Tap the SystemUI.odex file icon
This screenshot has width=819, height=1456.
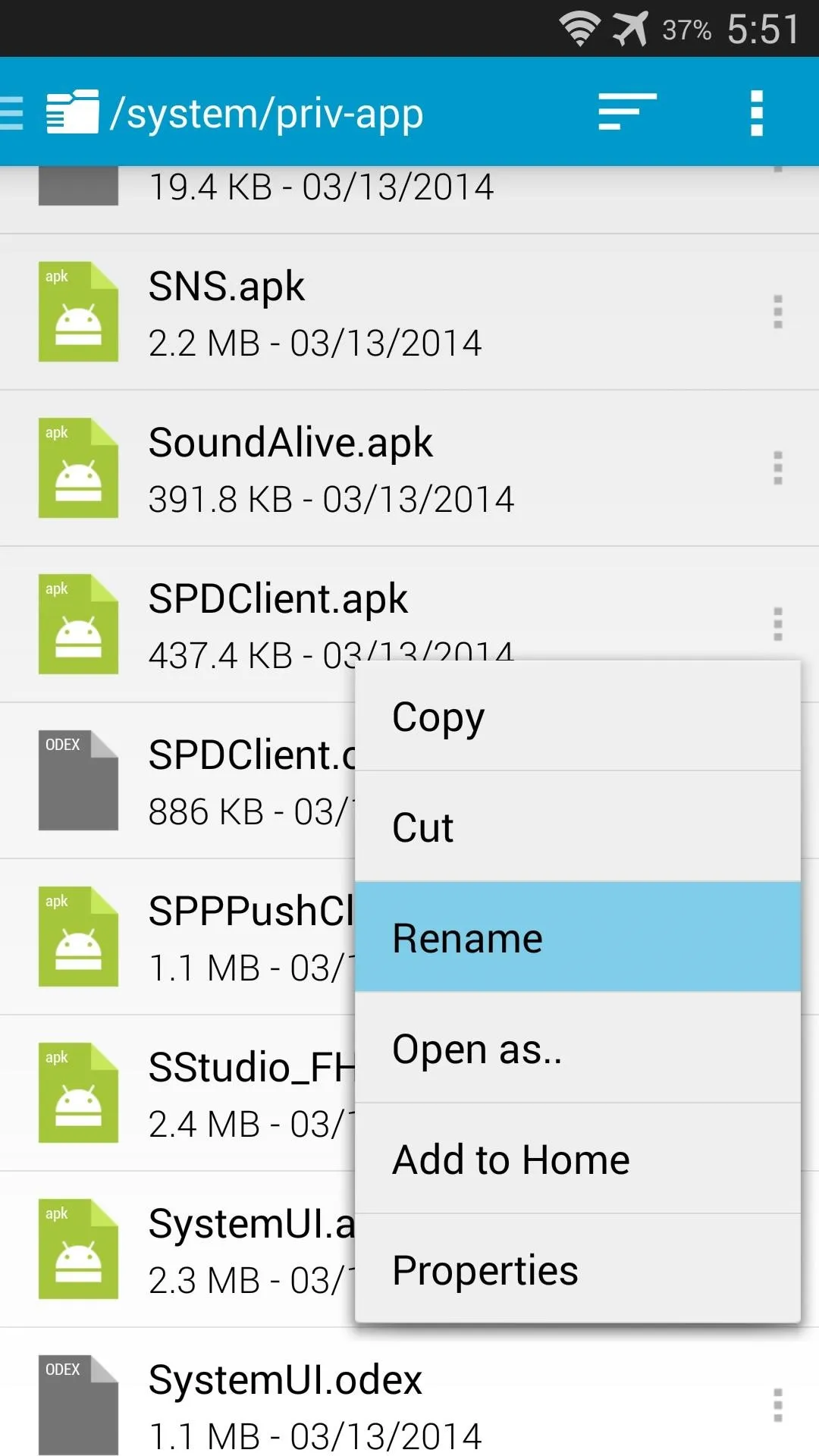[x=78, y=1405]
